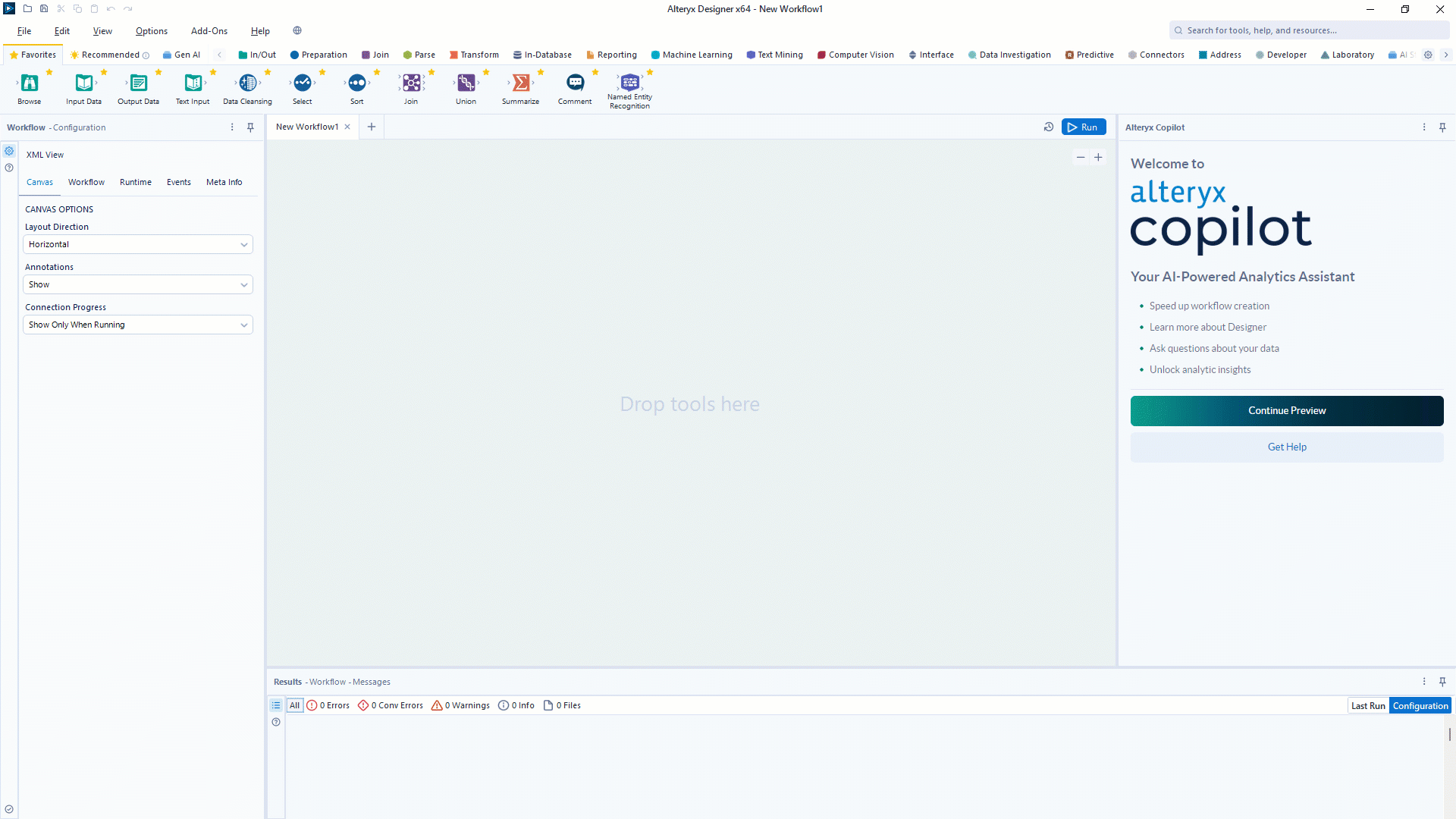
Task: Open the Add-Ons menu
Action: tap(209, 31)
